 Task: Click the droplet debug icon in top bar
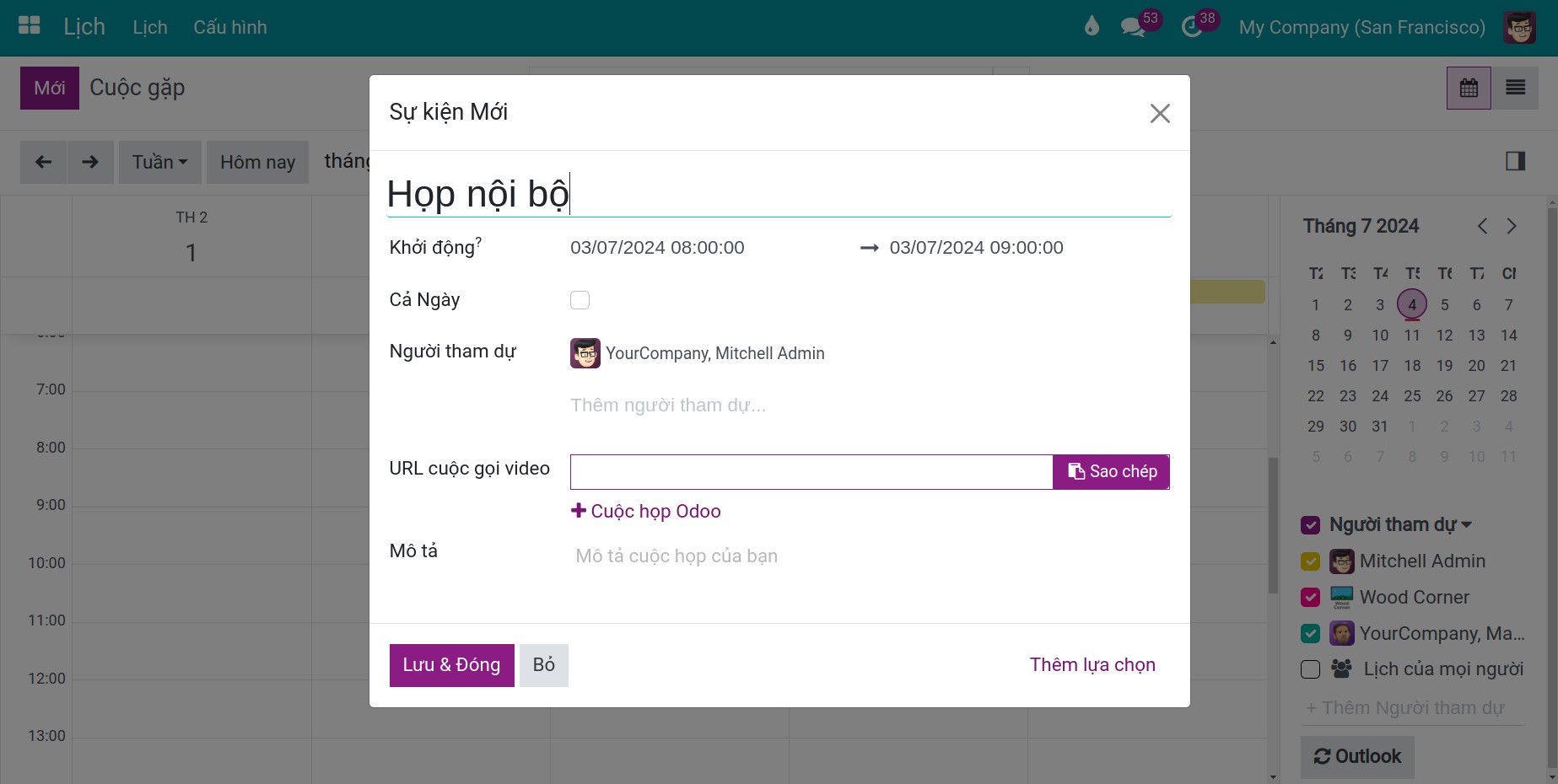click(1092, 26)
